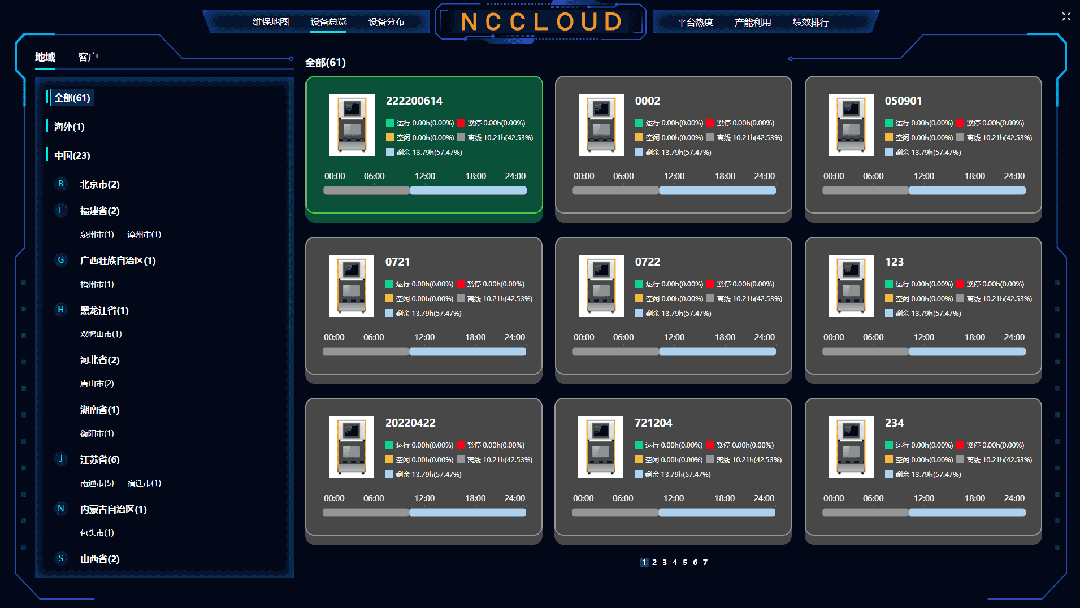Expand the 中国(23) region group
This screenshot has height=608, width=1080.
pyautogui.click(x=72, y=155)
